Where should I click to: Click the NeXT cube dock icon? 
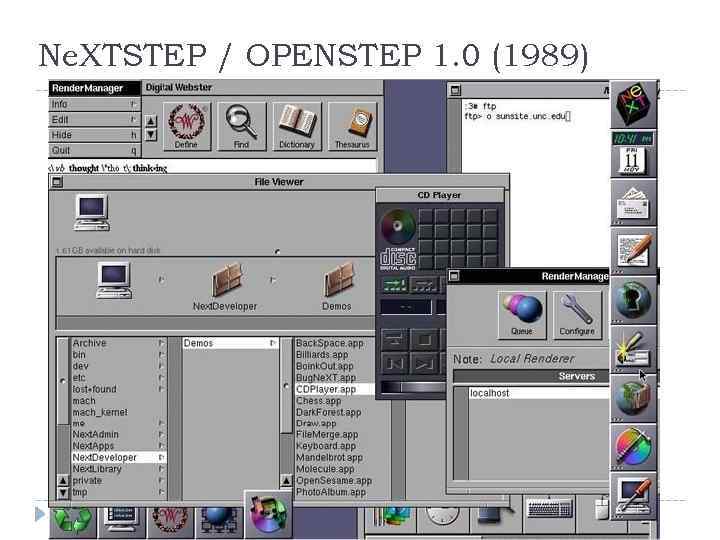click(x=633, y=105)
